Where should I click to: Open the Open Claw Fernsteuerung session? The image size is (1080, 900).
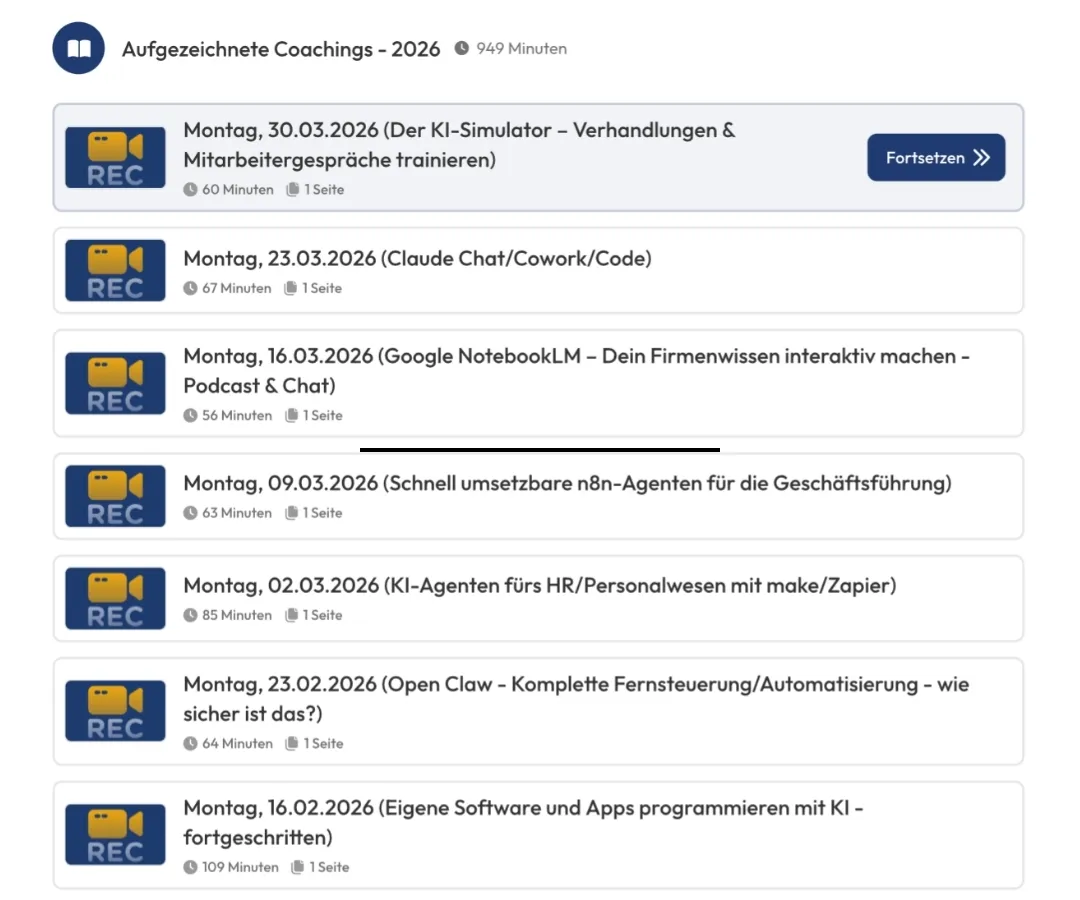(575, 697)
